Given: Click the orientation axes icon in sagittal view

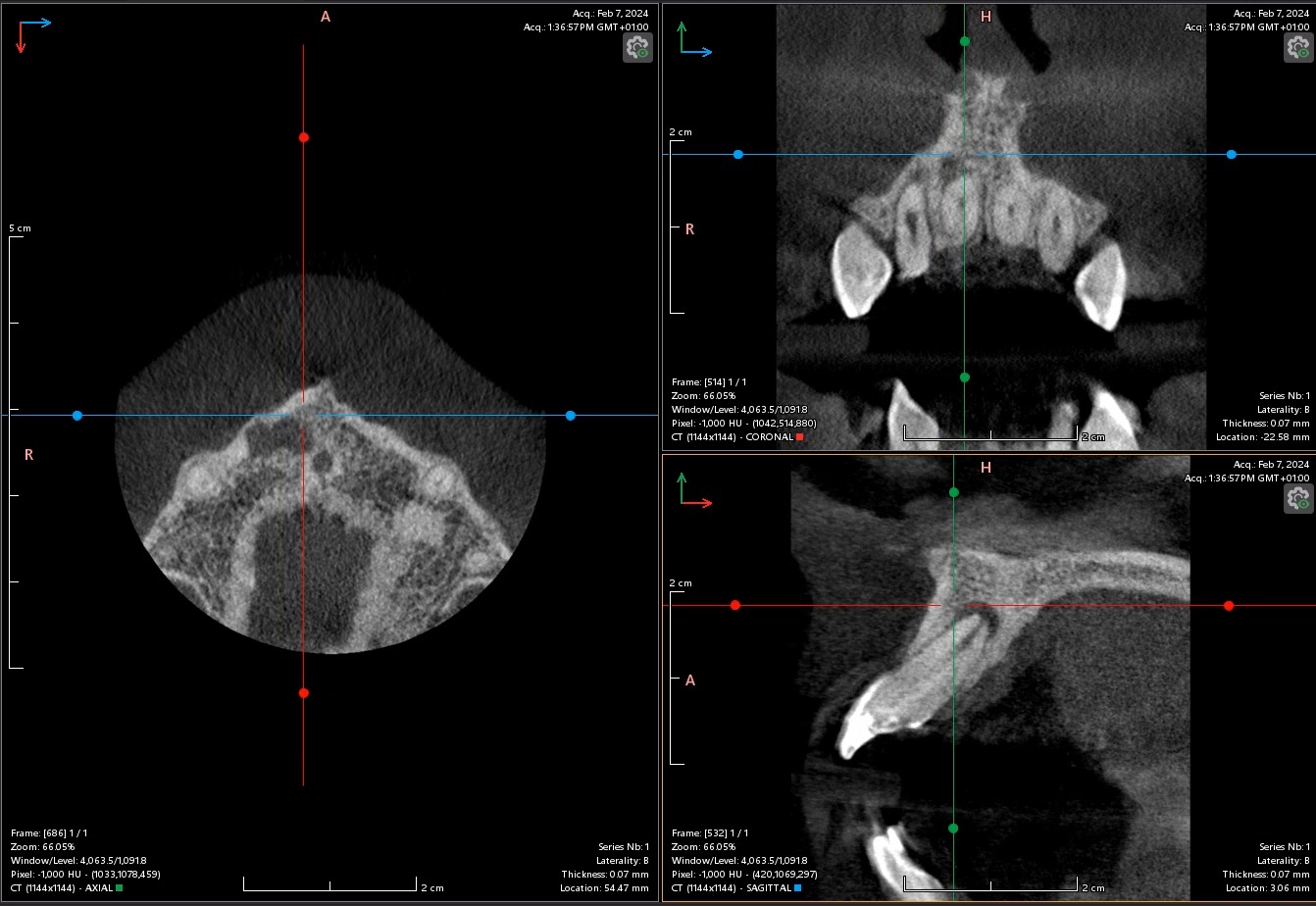Looking at the screenshot, I should (694, 490).
